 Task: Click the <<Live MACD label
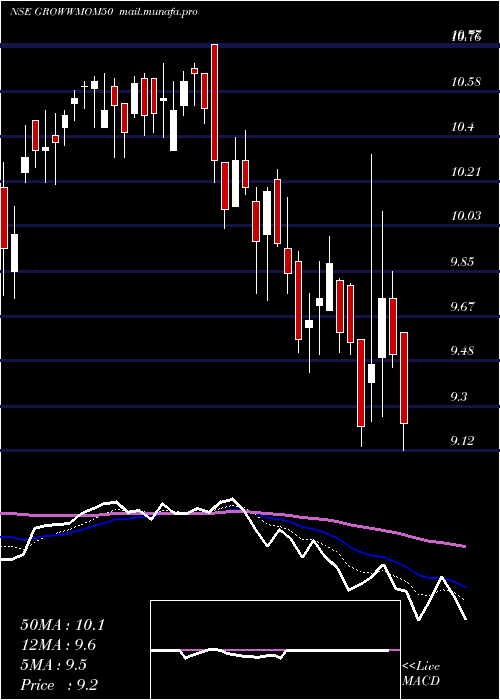click(x=421, y=673)
